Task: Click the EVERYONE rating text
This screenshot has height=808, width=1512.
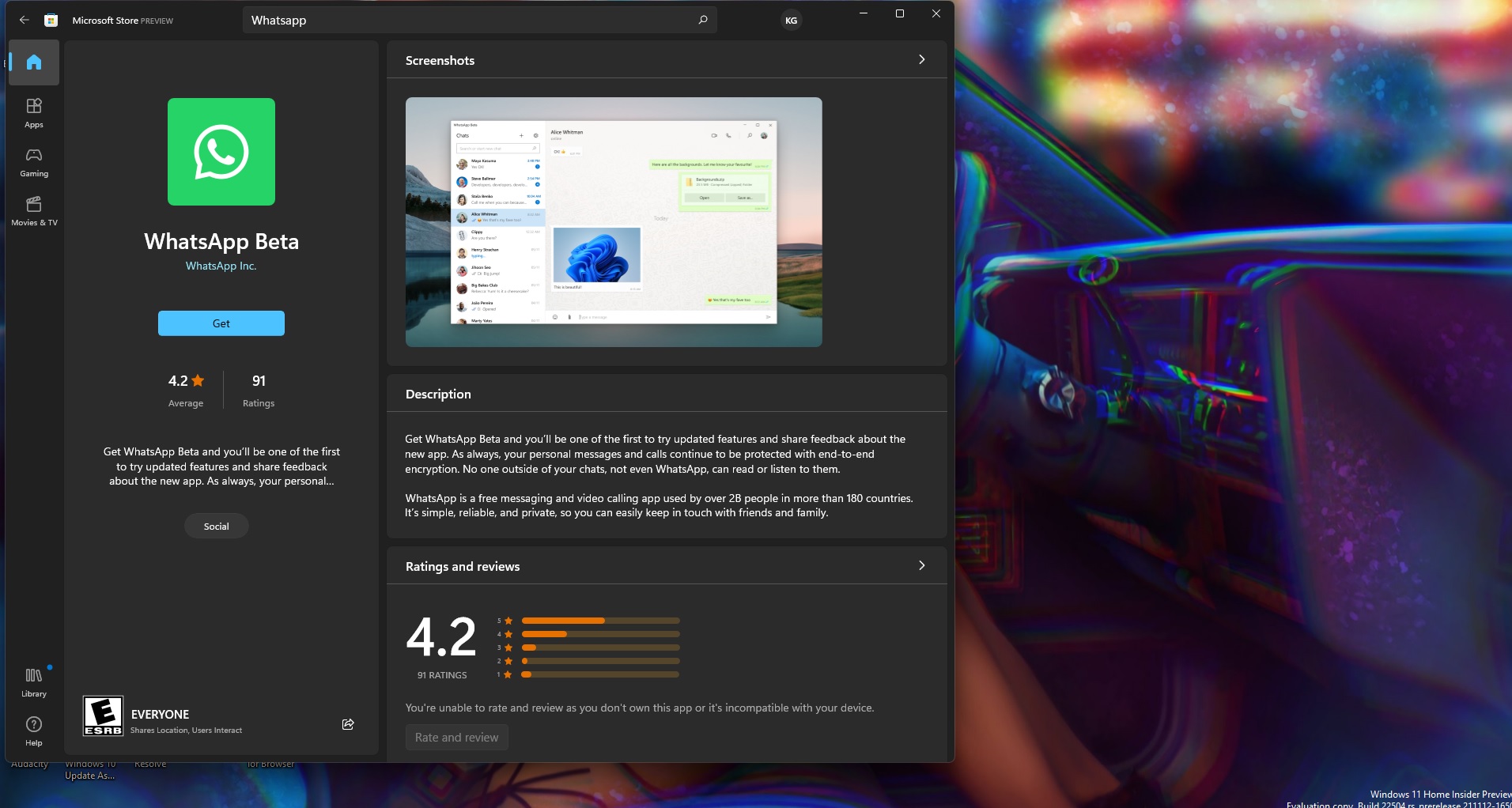Action: pos(161,714)
